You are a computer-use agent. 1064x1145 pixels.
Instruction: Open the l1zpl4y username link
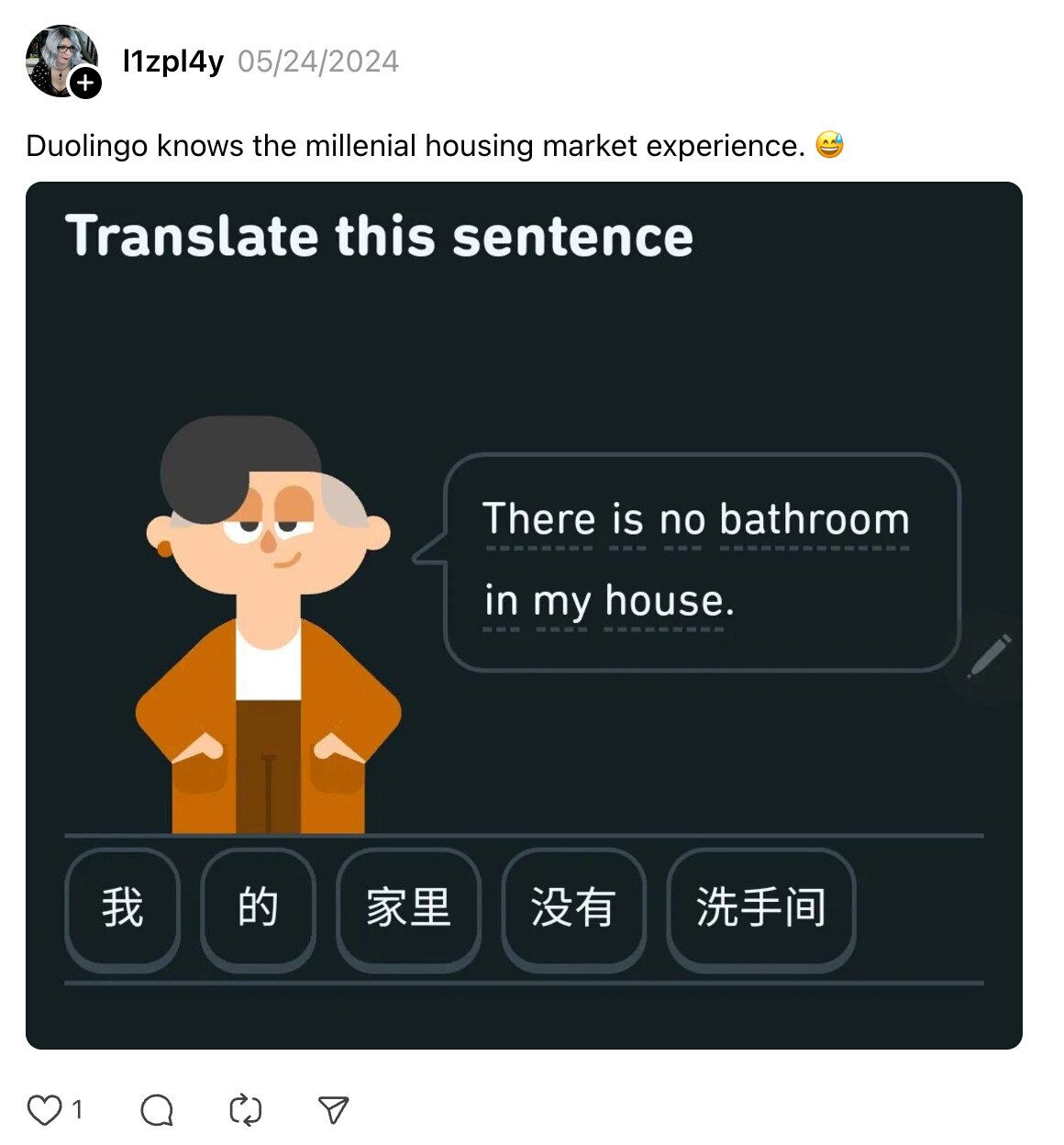click(x=173, y=61)
